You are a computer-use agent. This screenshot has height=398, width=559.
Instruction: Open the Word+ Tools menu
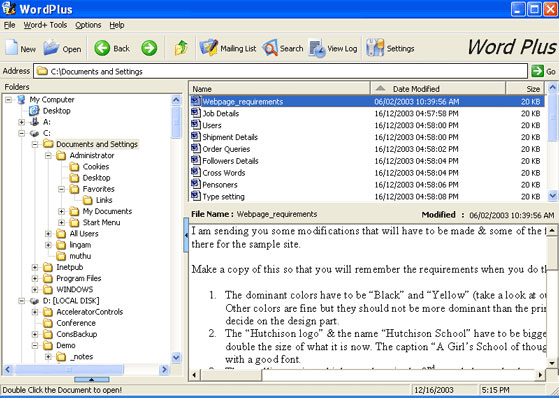(45, 25)
